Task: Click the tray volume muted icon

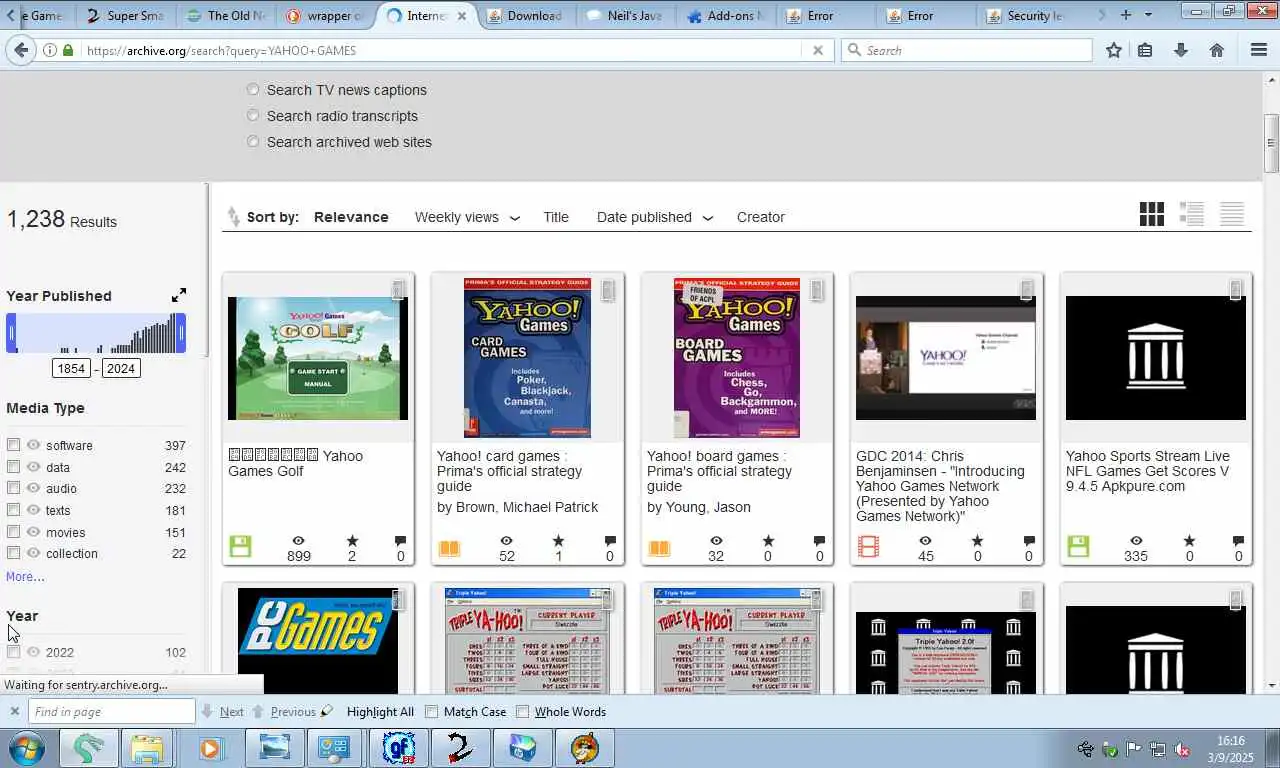Action: click(x=1181, y=749)
